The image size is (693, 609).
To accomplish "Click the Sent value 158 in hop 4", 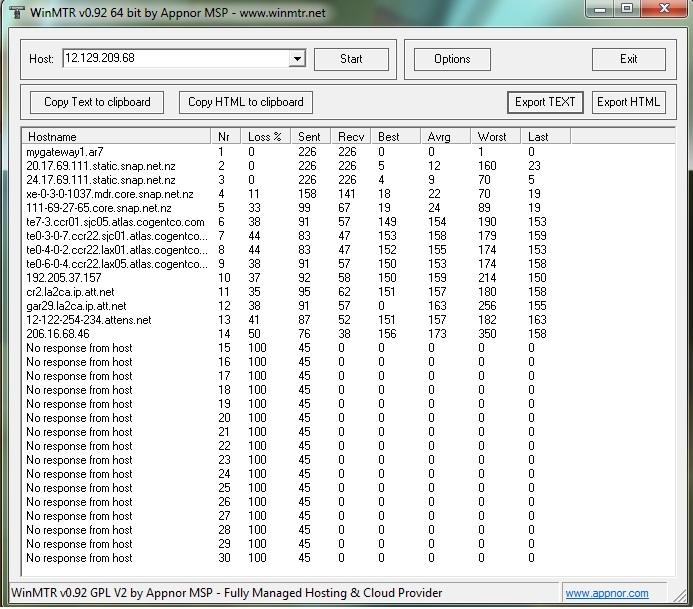I will tap(307, 194).
